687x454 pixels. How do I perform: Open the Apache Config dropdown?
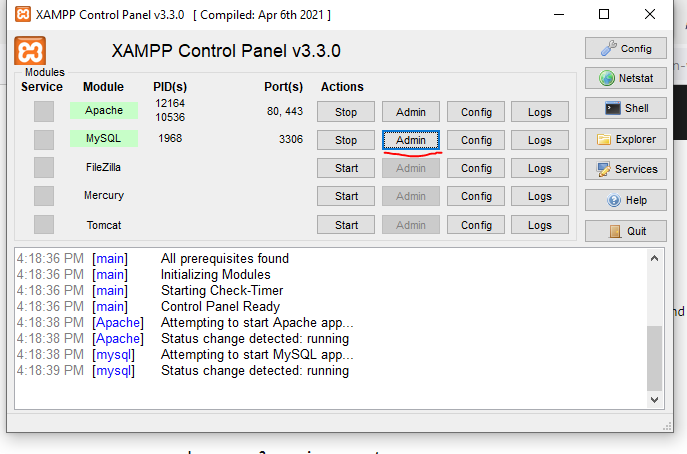tap(476, 112)
